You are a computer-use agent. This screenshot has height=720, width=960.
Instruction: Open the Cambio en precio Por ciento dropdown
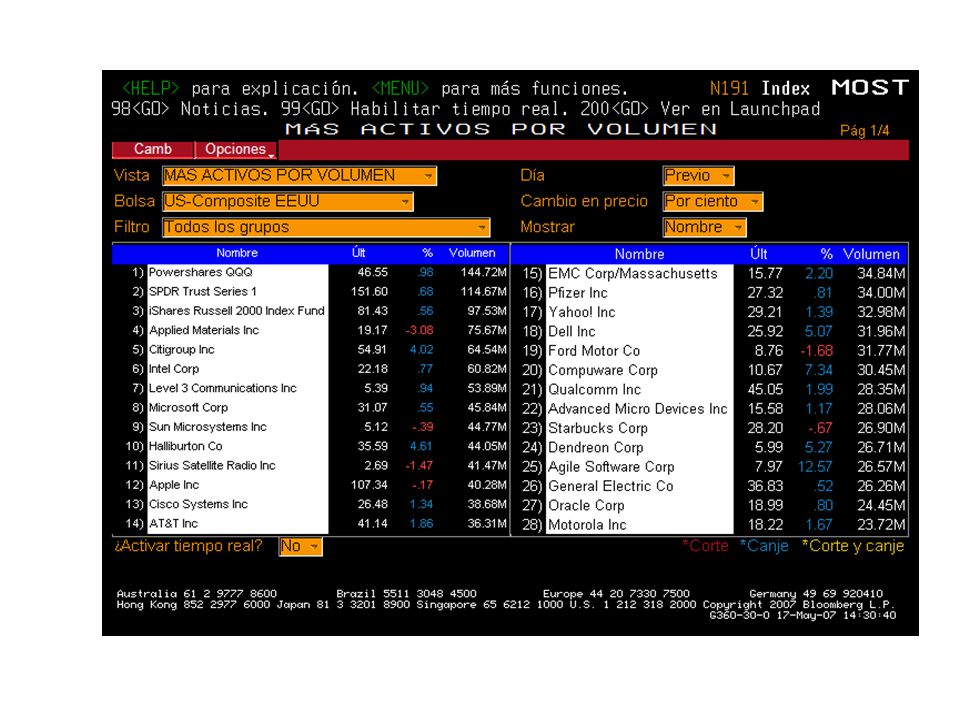click(x=713, y=201)
